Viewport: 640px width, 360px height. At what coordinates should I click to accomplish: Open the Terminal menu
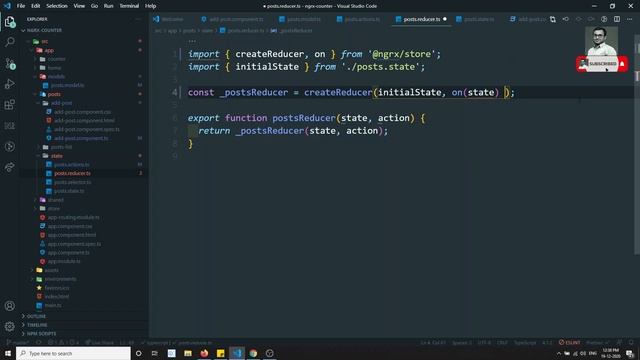129,6
